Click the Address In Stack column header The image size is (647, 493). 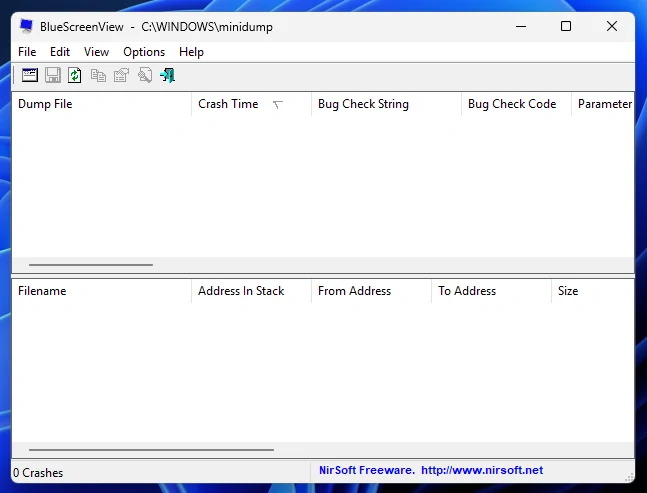pos(251,291)
